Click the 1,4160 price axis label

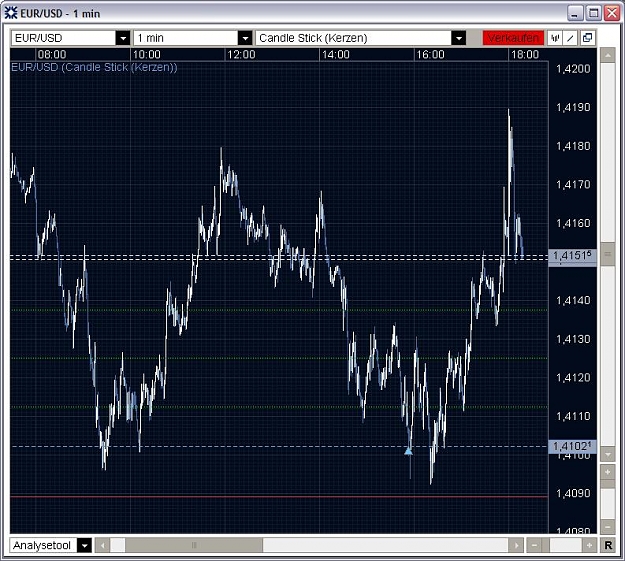(573, 223)
